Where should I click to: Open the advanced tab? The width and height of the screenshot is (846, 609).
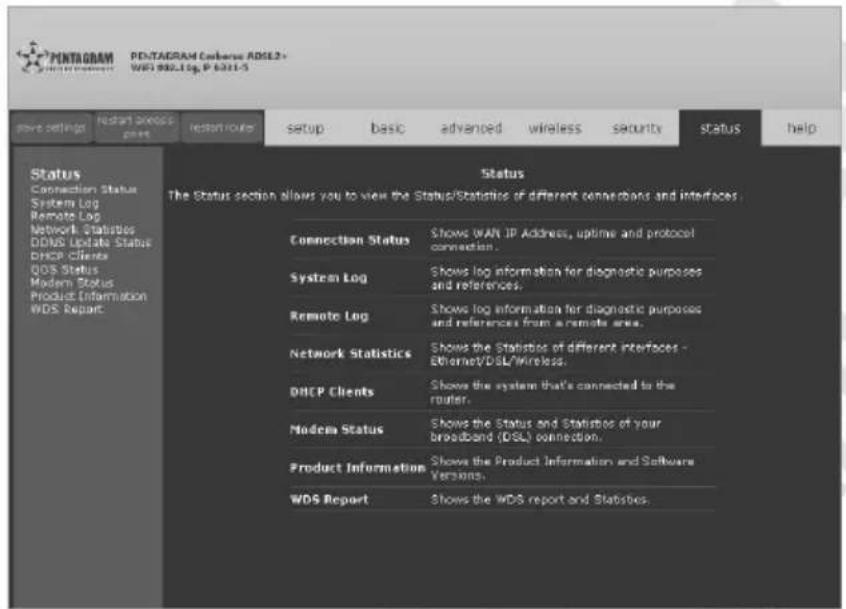(471, 128)
